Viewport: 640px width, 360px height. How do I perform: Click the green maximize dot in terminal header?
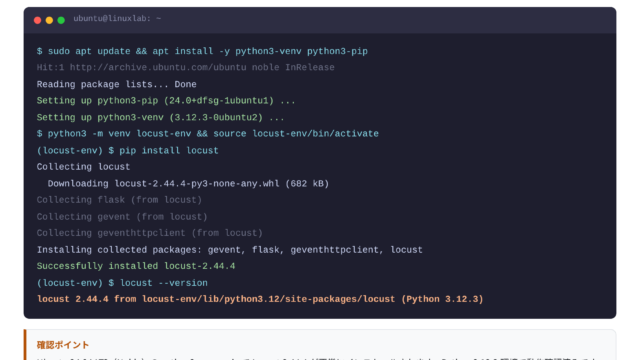pos(61,20)
